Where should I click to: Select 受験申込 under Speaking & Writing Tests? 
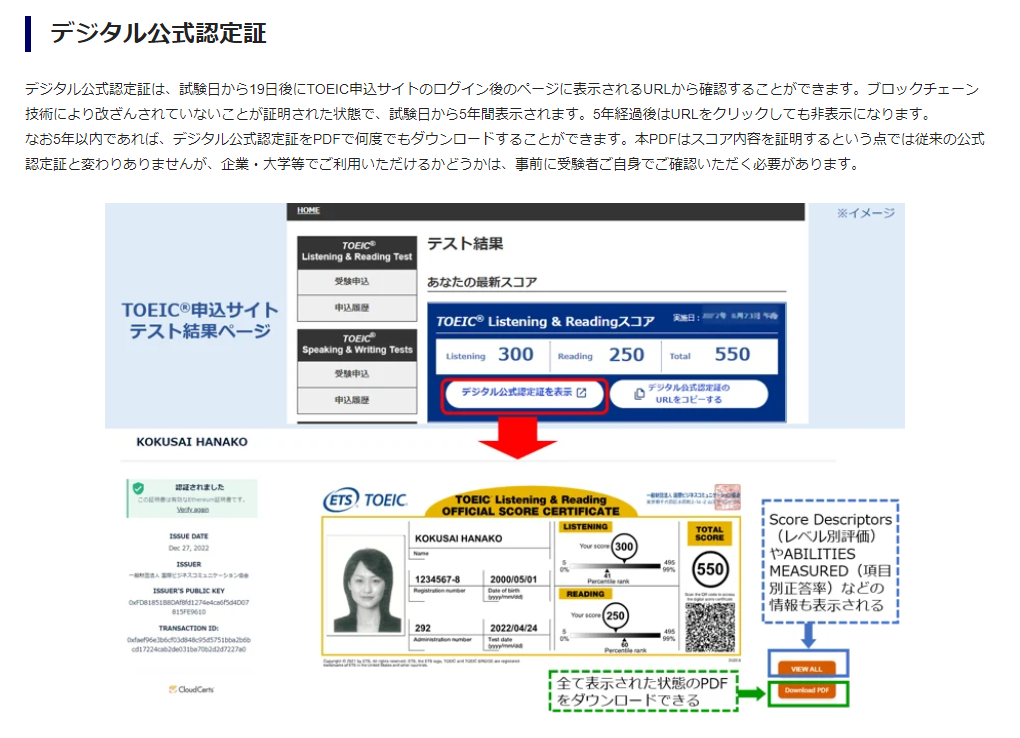[x=357, y=374]
